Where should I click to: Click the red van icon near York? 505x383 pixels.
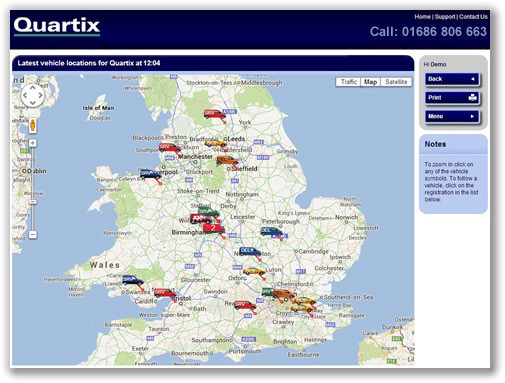[x=214, y=114]
